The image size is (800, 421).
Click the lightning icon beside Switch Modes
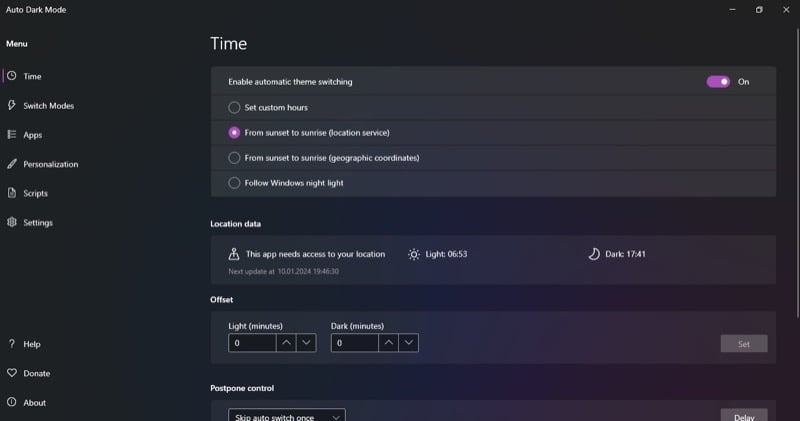coord(12,105)
